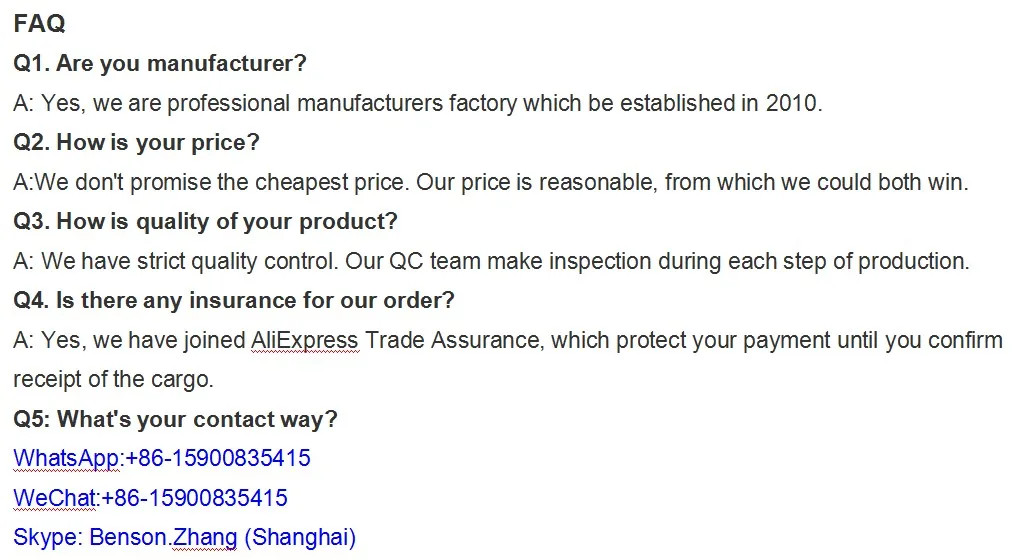Viewport: 1016px width, 560px height.
Task: Click the answer mentioning established in 2010
Action: [418, 104]
